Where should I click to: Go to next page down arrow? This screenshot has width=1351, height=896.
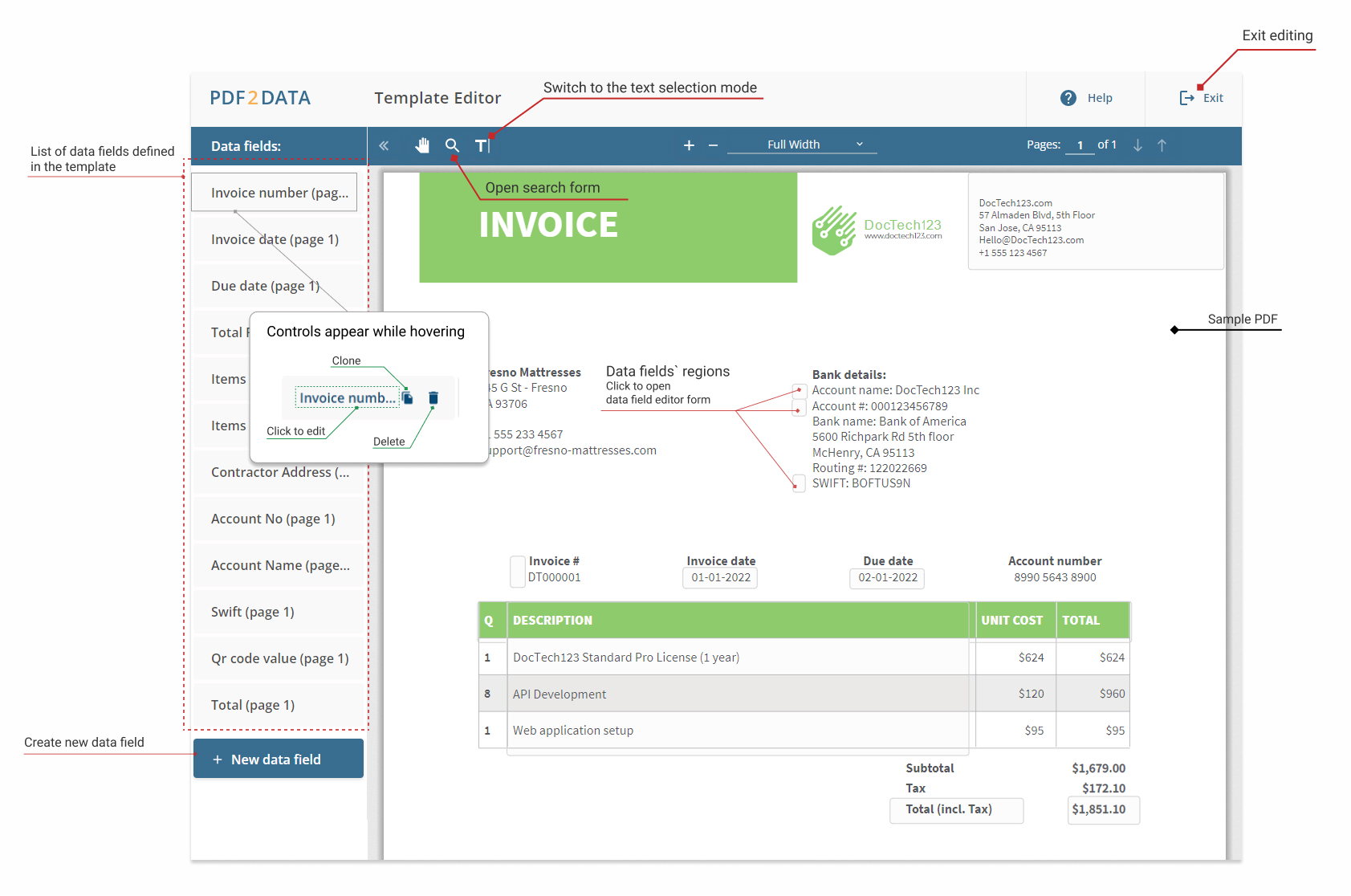coord(1137,145)
